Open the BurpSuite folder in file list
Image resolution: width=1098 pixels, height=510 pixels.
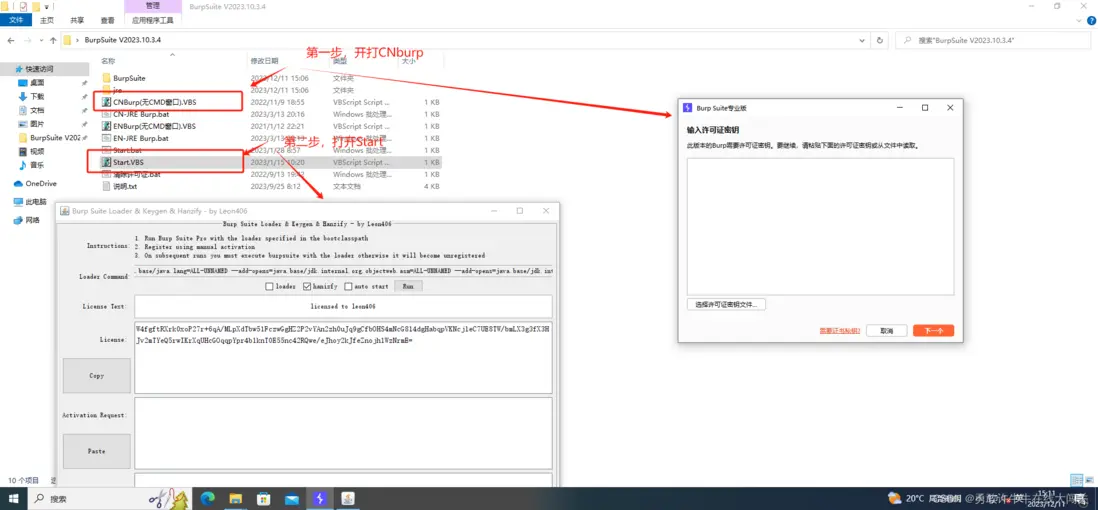click(x=129, y=78)
